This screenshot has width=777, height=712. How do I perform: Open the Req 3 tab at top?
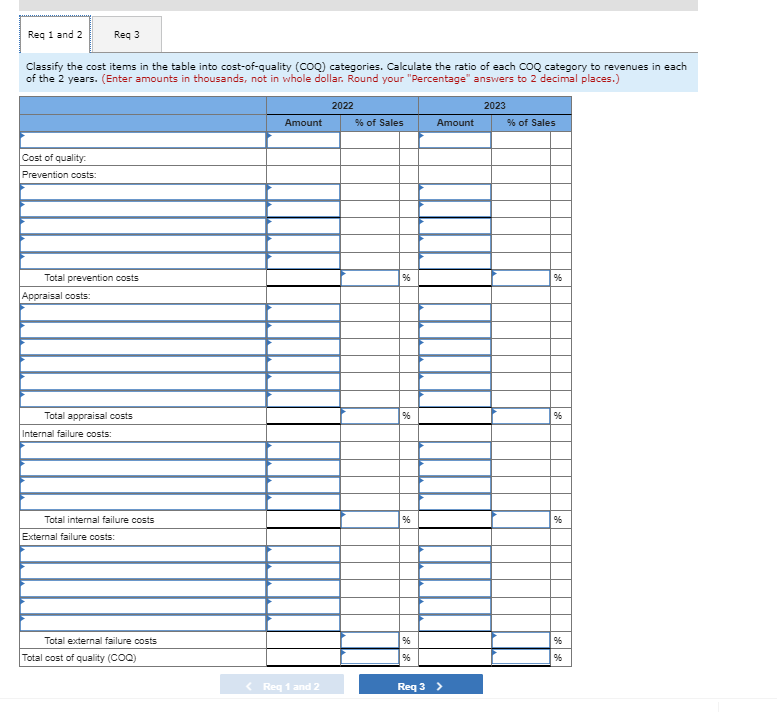click(127, 35)
